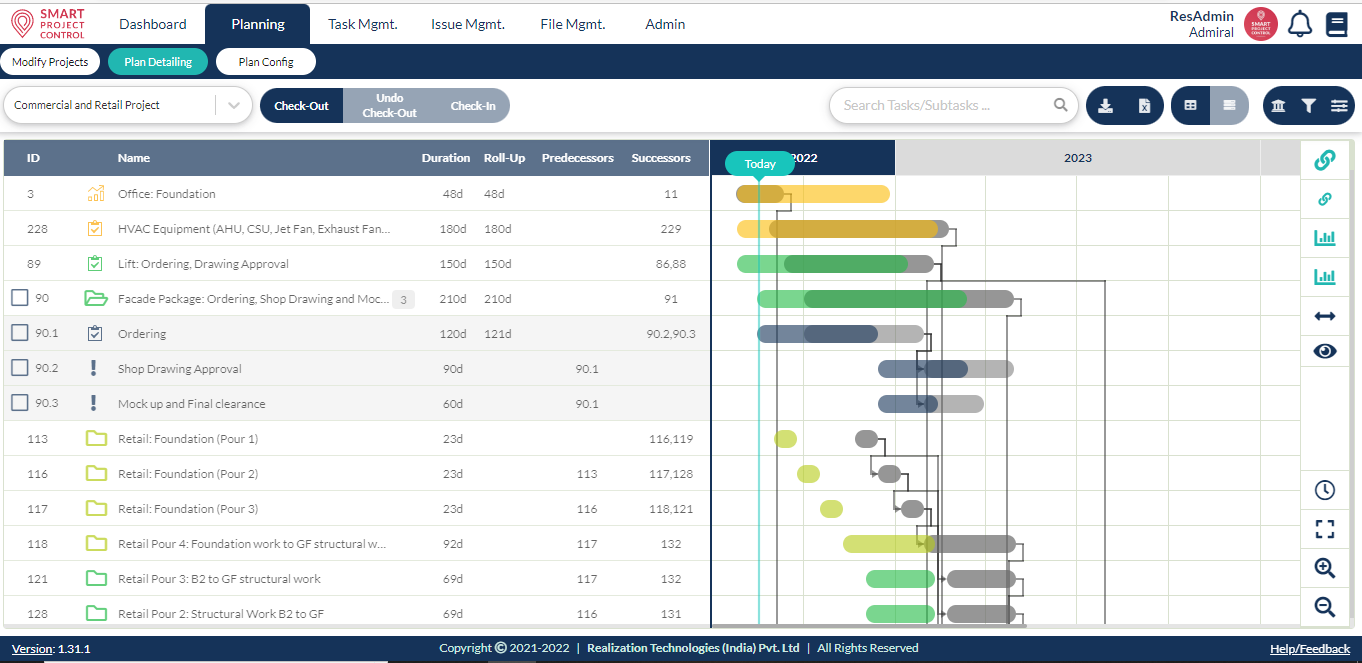Click the Today marker on the timeline
Image resolution: width=1362 pixels, height=663 pixels.
(x=758, y=163)
